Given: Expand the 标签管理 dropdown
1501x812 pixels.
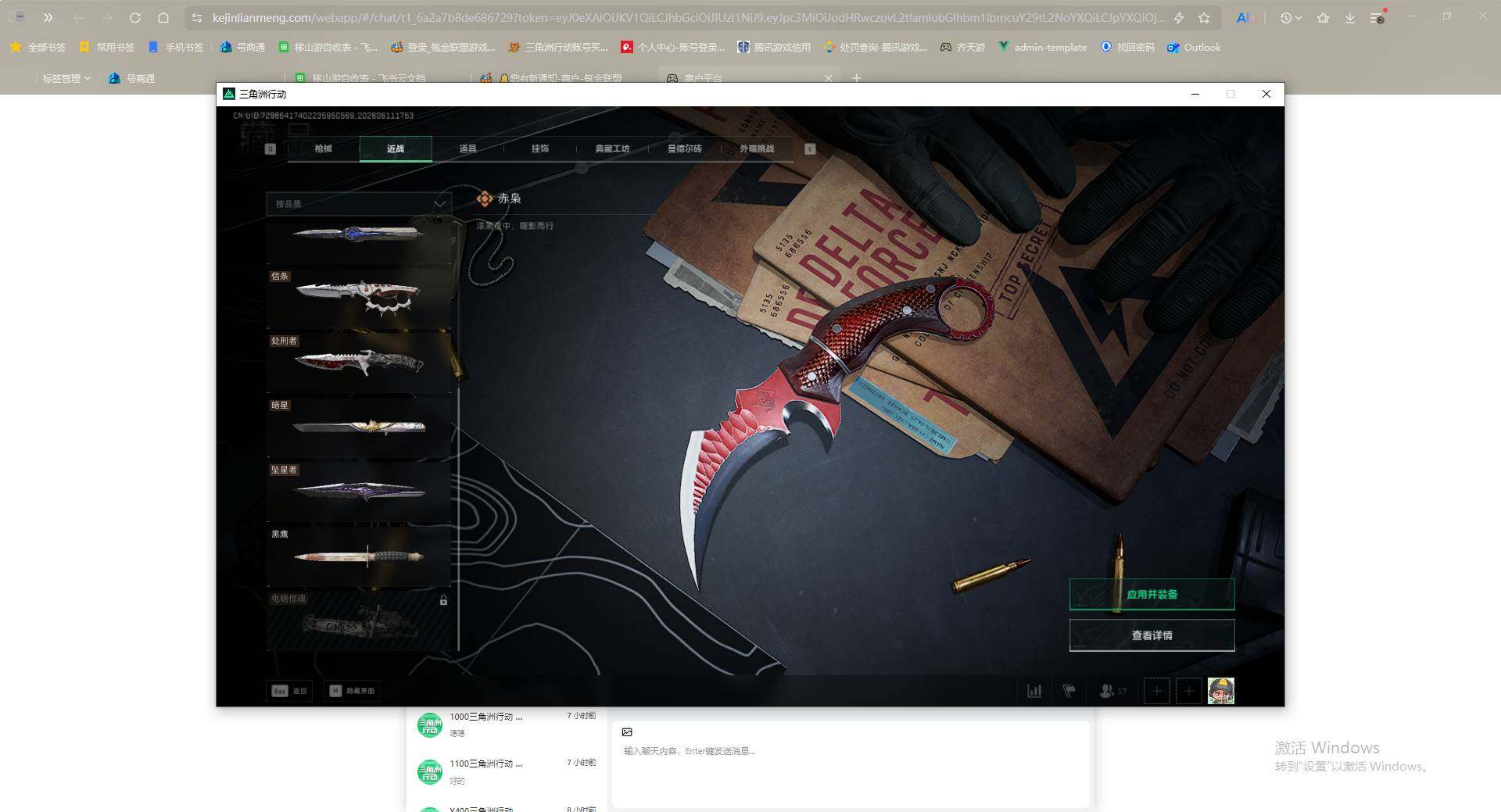Looking at the screenshot, I should [66, 78].
